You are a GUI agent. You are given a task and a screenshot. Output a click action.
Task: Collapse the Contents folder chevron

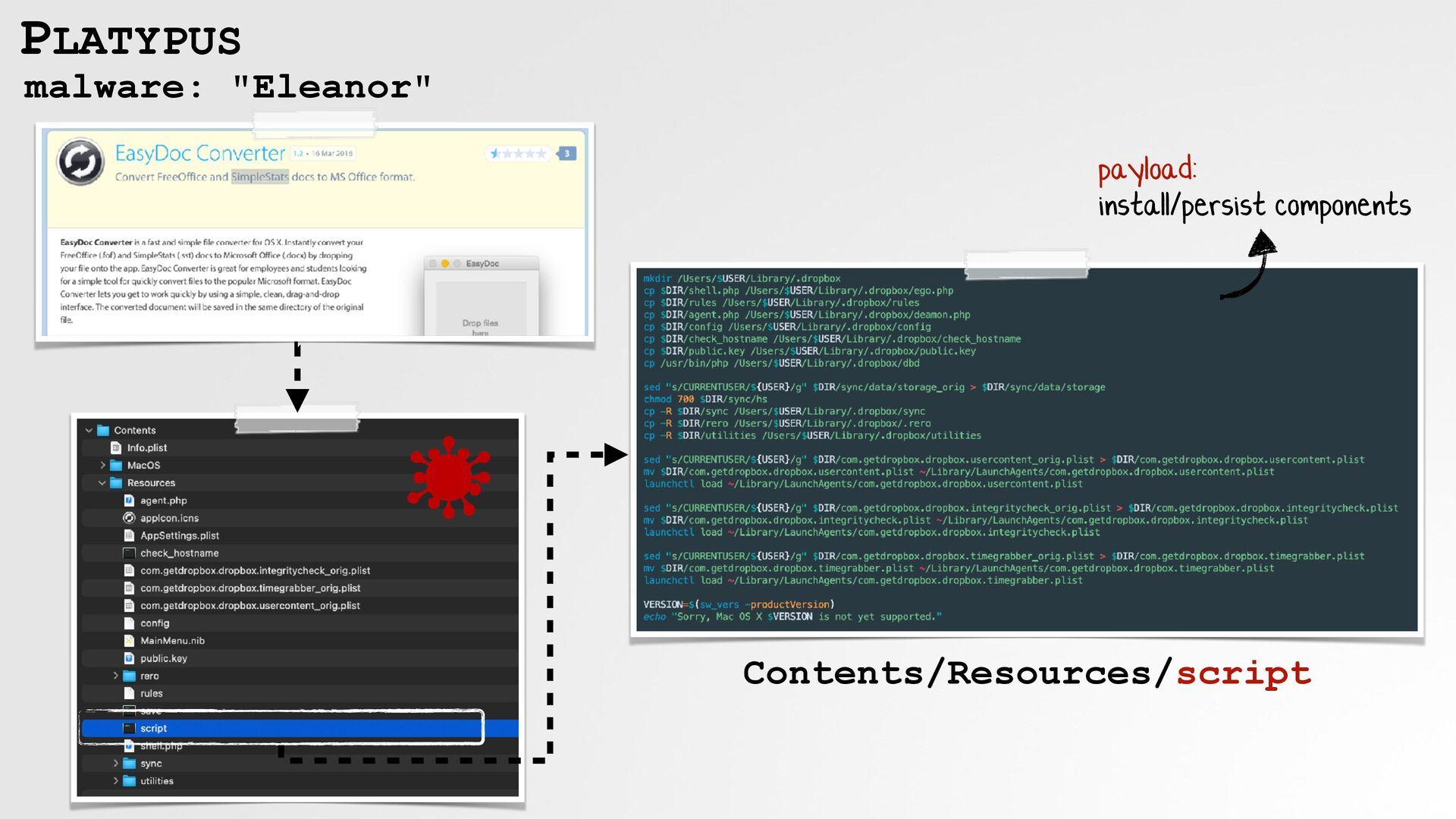[89, 430]
